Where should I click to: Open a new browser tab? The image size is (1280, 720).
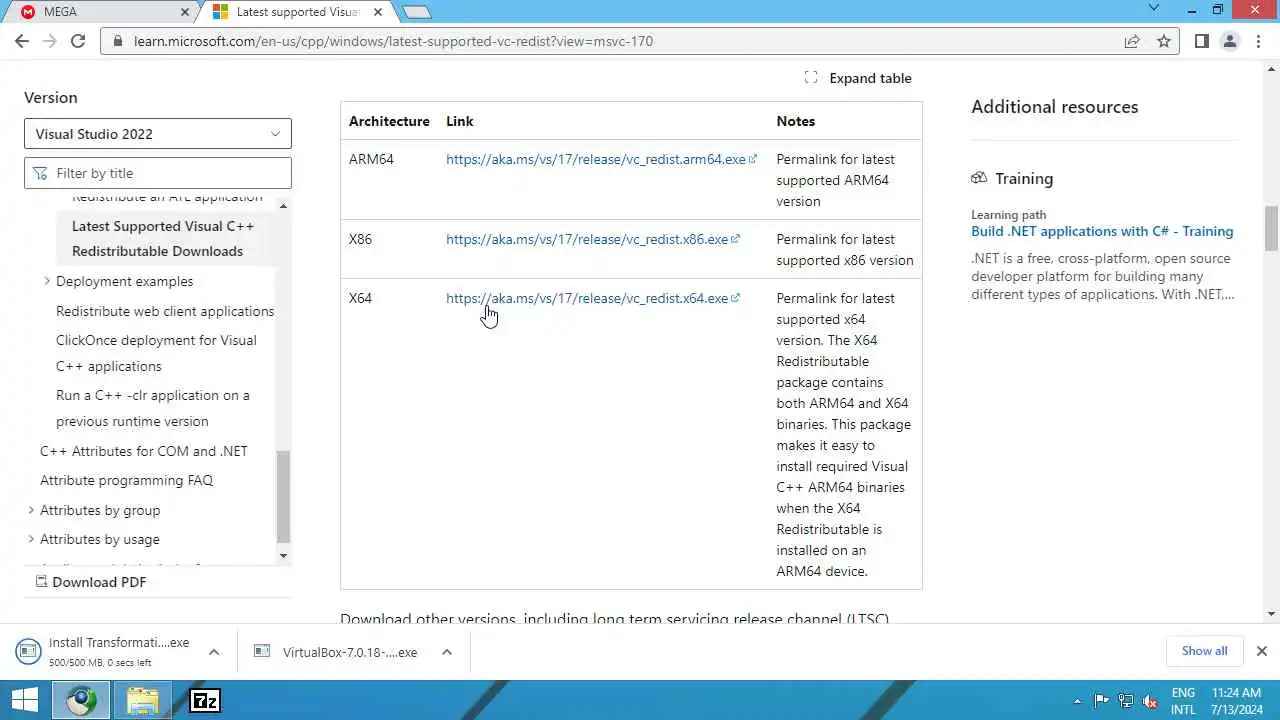pyautogui.click(x=416, y=12)
